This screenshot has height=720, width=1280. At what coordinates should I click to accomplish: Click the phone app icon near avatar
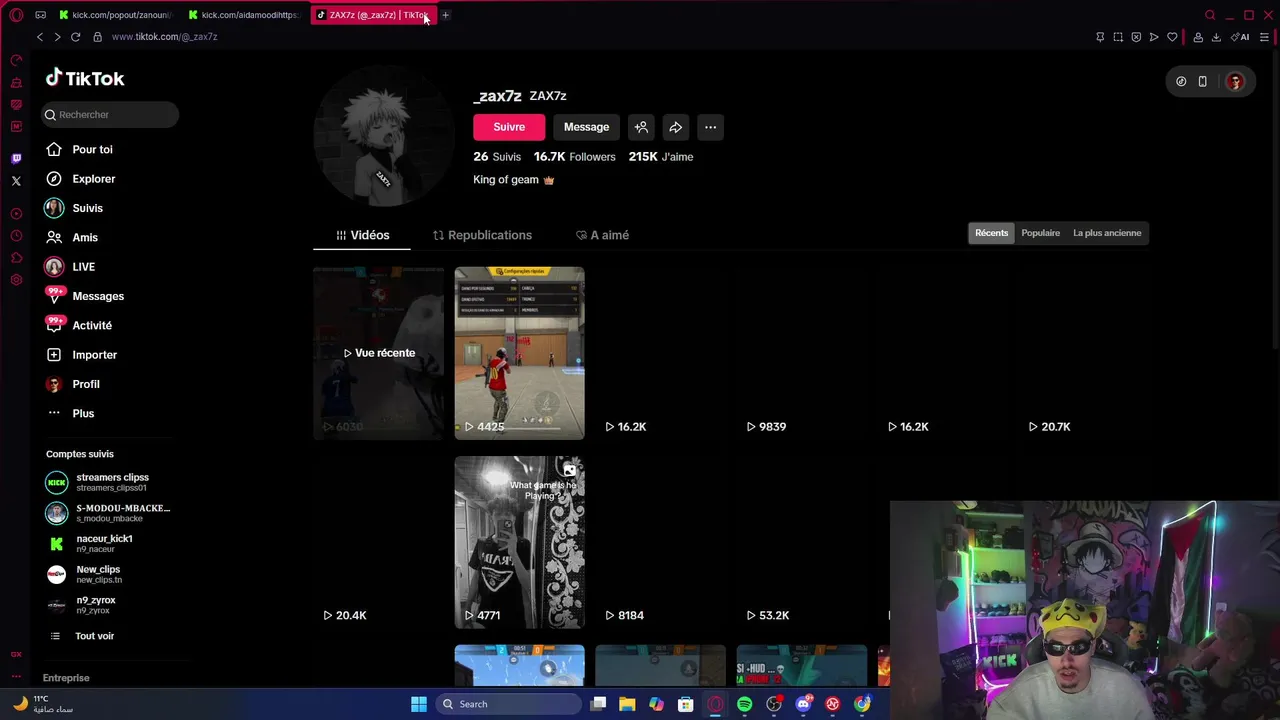[x=1203, y=82]
